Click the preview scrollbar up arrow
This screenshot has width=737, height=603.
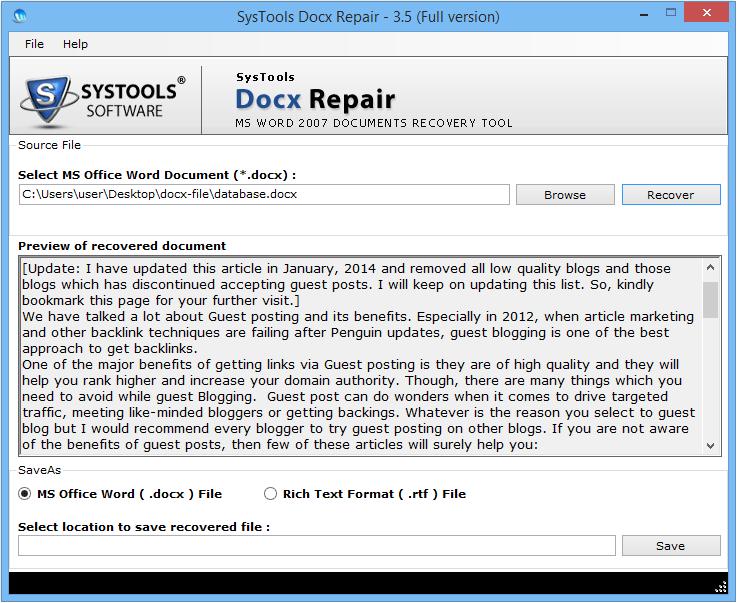pyautogui.click(x=711, y=267)
